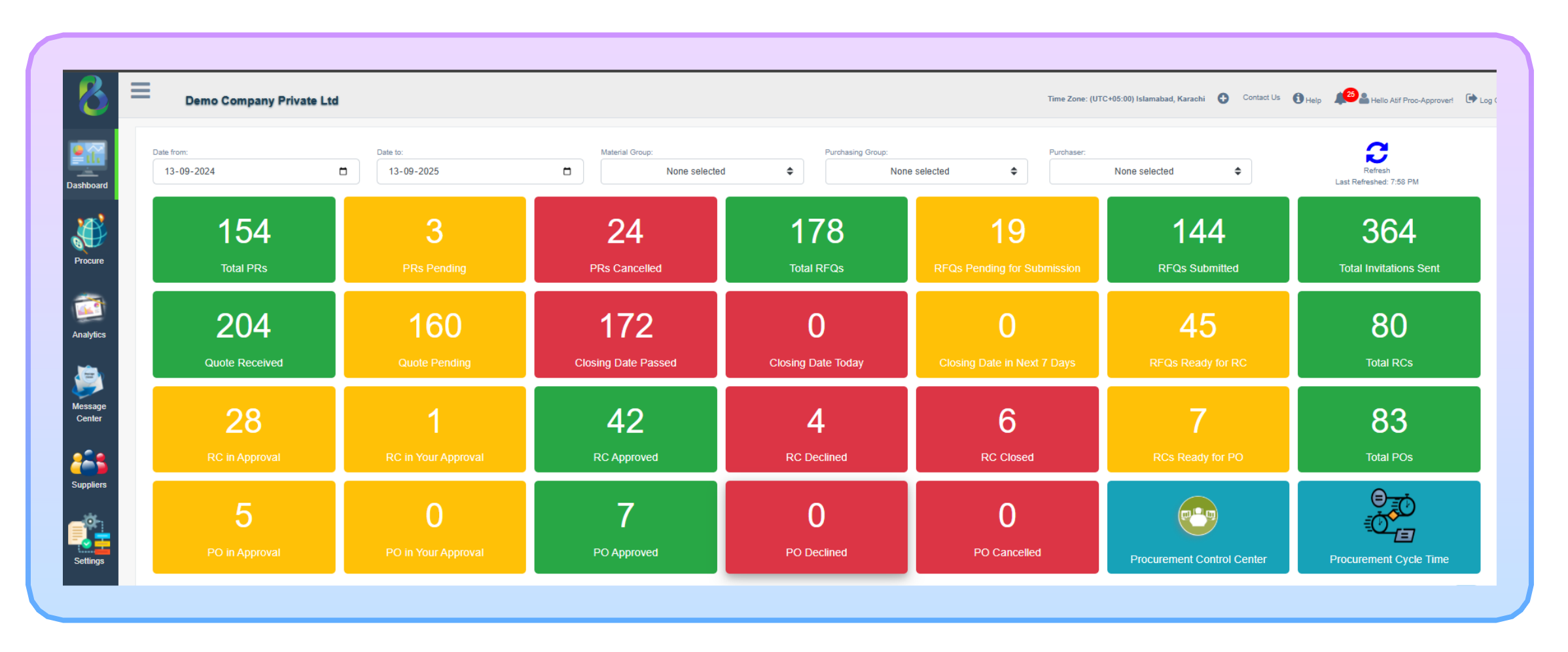Click the Refresh arrows icon

click(x=1376, y=153)
